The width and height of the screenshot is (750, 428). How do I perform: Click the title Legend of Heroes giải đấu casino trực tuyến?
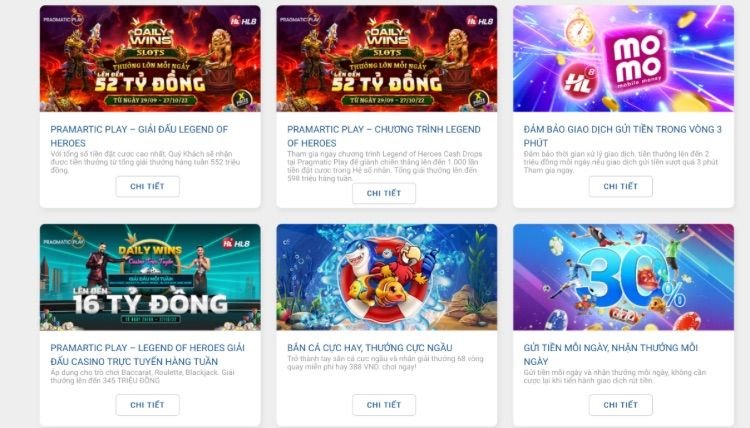pos(147,354)
